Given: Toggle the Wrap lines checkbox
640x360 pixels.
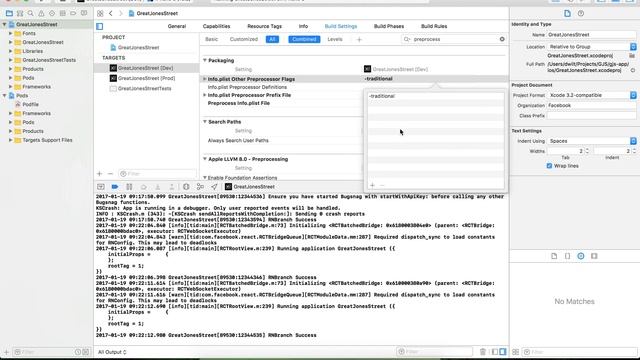Looking at the screenshot, I should pos(549,166).
